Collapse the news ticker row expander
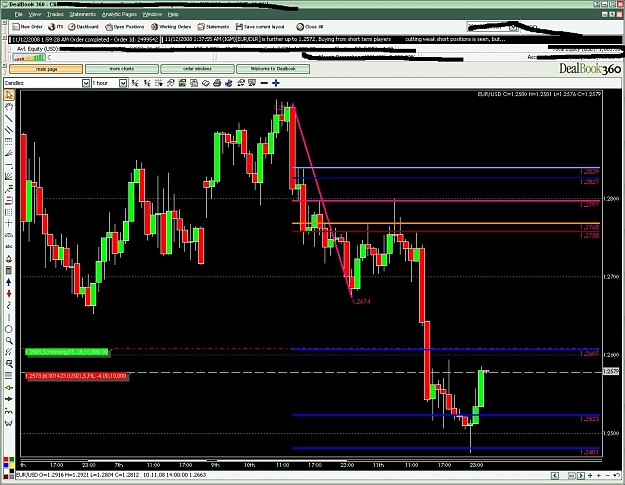This screenshot has width=625, height=485. coord(4,39)
